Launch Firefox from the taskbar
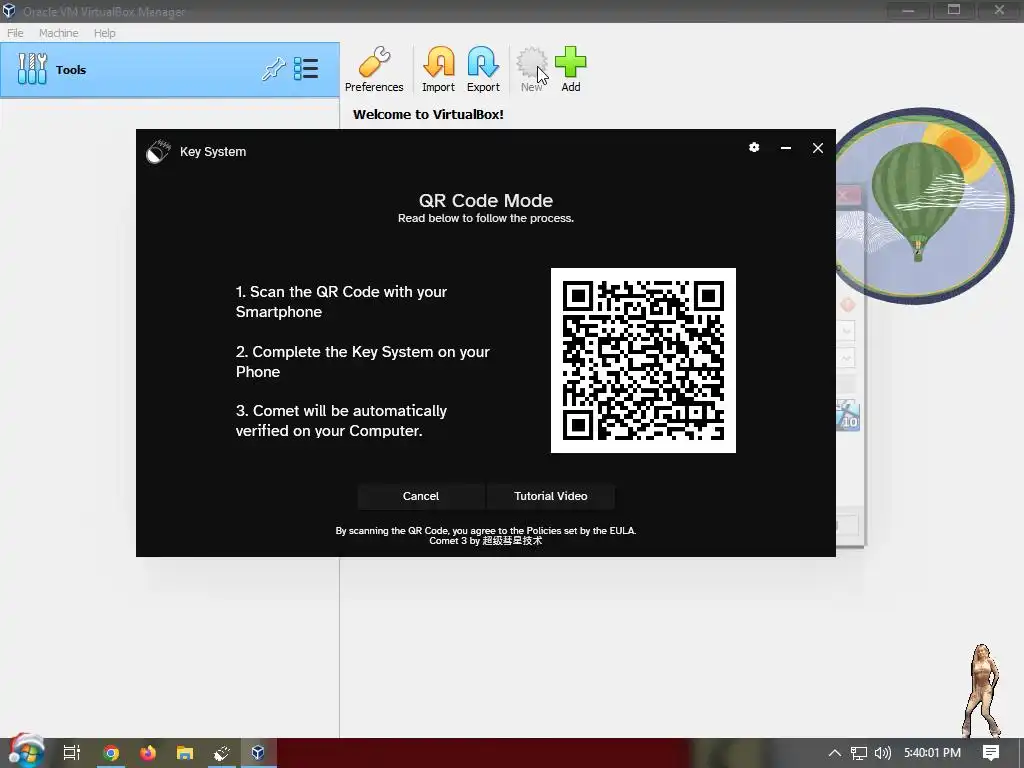Image resolution: width=1024 pixels, height=768 pixels. (148, 753)
